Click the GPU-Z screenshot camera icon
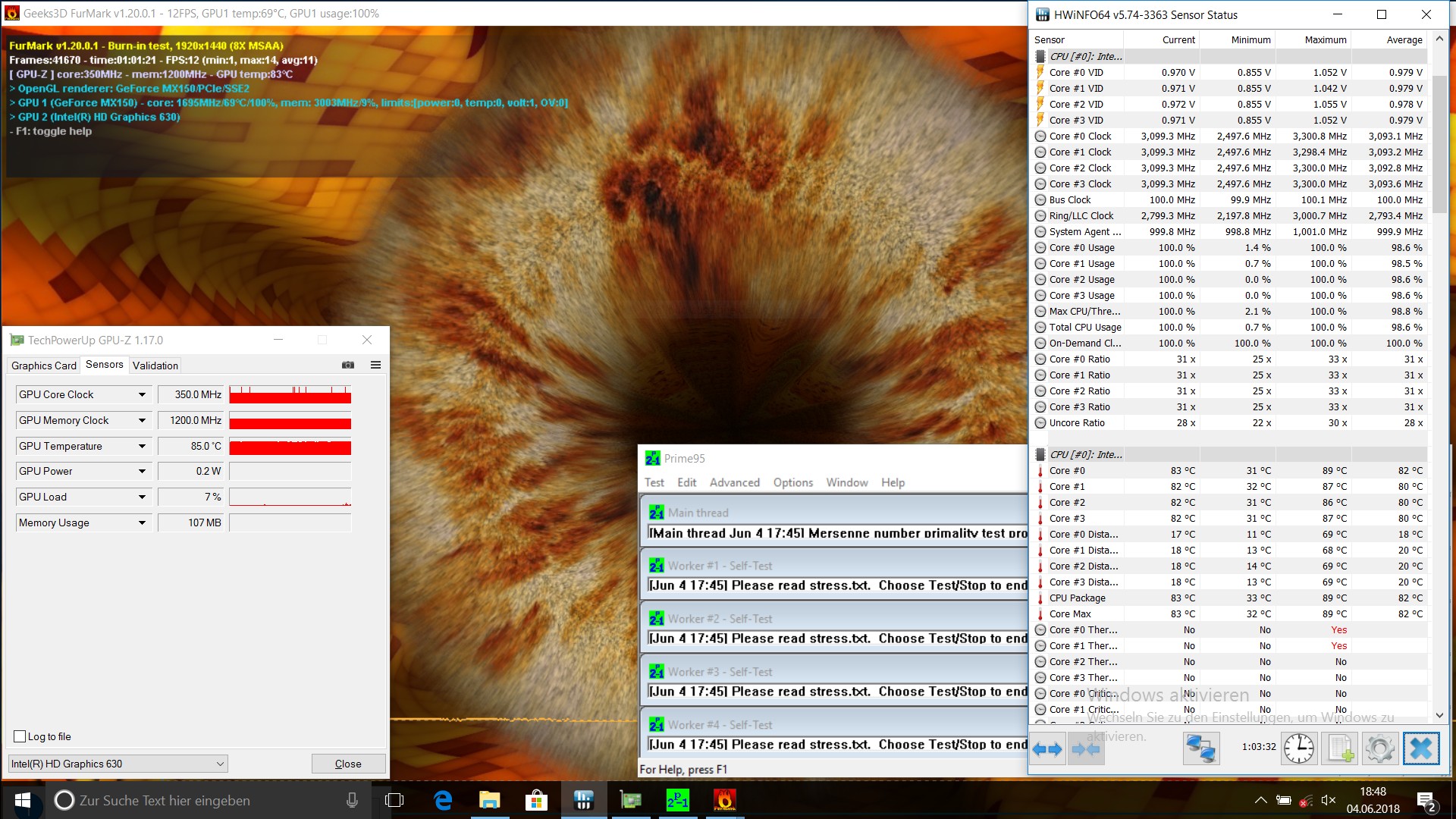Image resolution: width=1456 pixels, height=819 pixels. coord(348,366)
